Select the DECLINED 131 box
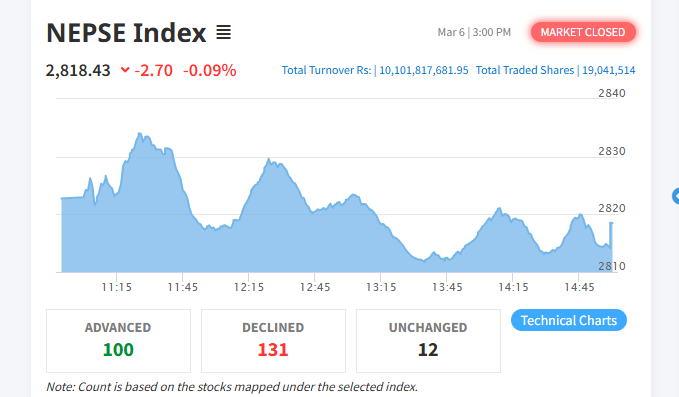 click(273, 341)
